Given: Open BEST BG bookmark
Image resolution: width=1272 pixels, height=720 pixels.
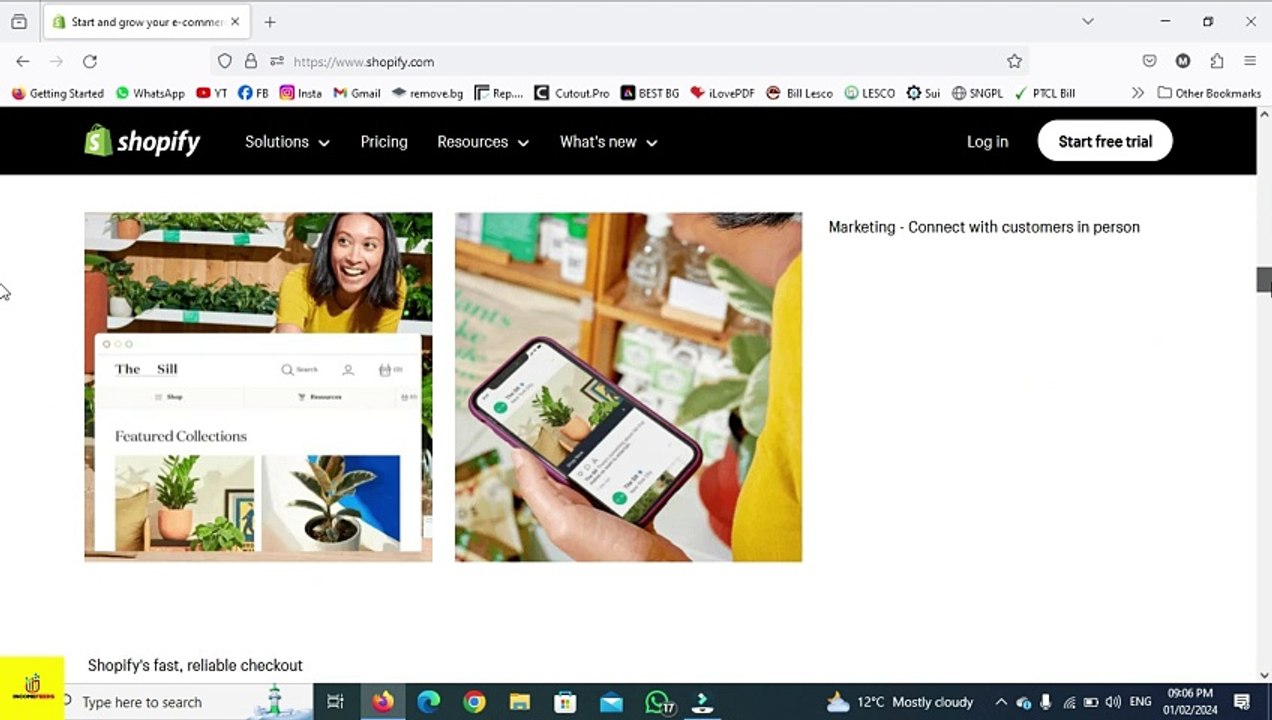Looking at the screenshot, I should [650, 93].
